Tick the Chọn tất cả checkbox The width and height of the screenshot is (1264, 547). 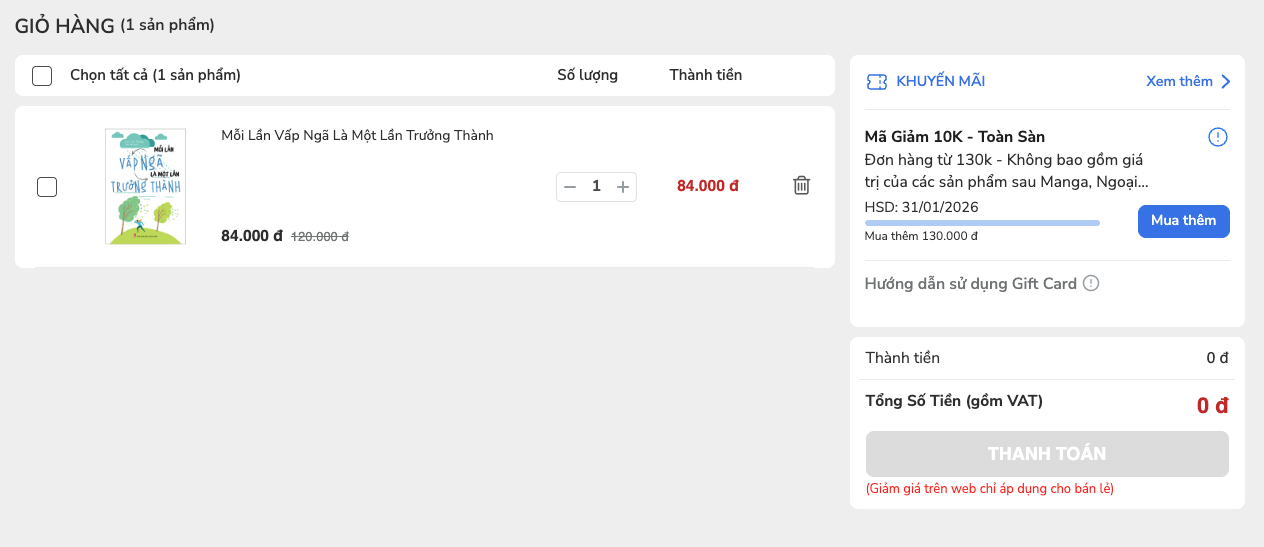coord(42,76)
